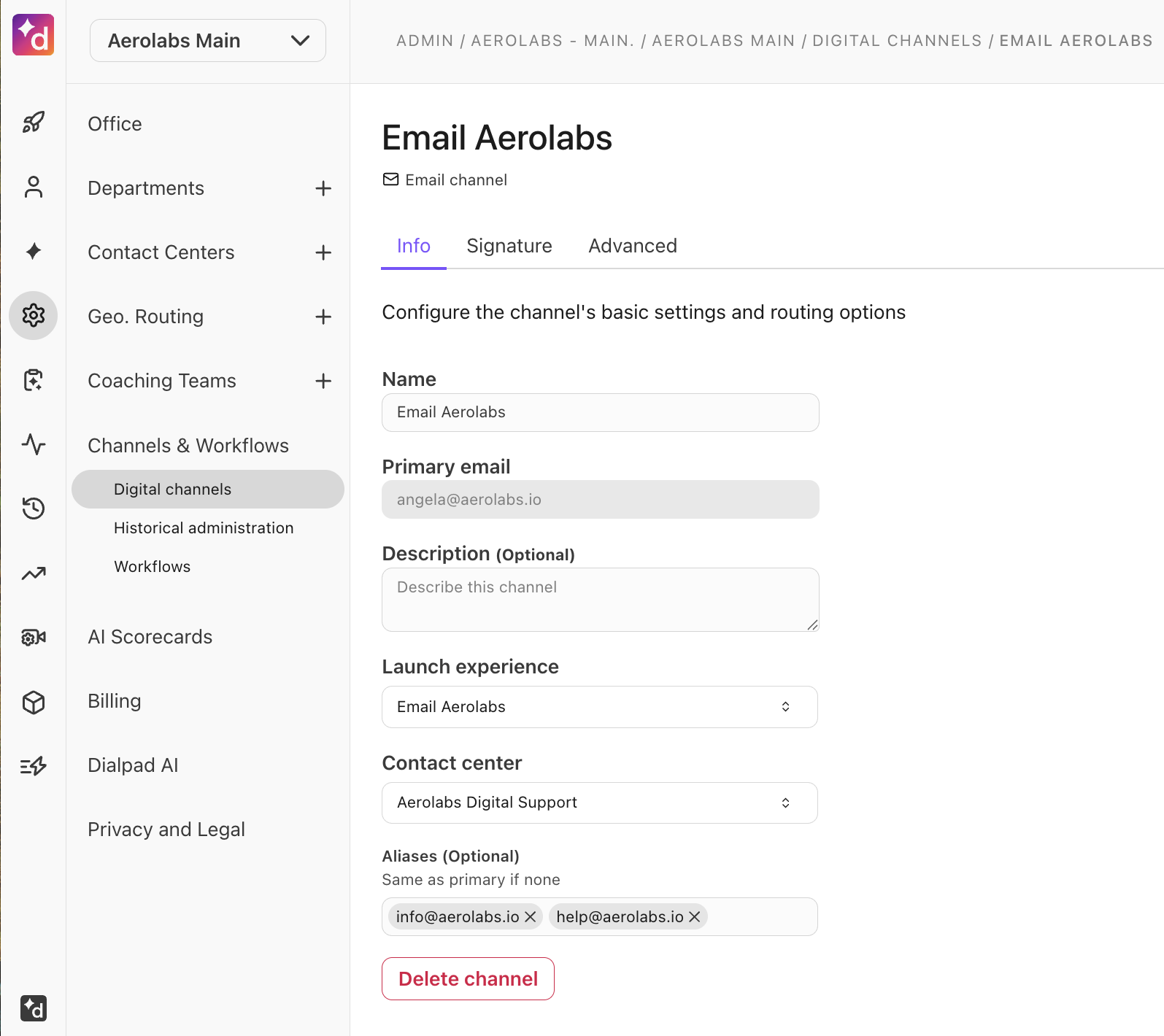Open the Departments section

(x=146, y=188)
